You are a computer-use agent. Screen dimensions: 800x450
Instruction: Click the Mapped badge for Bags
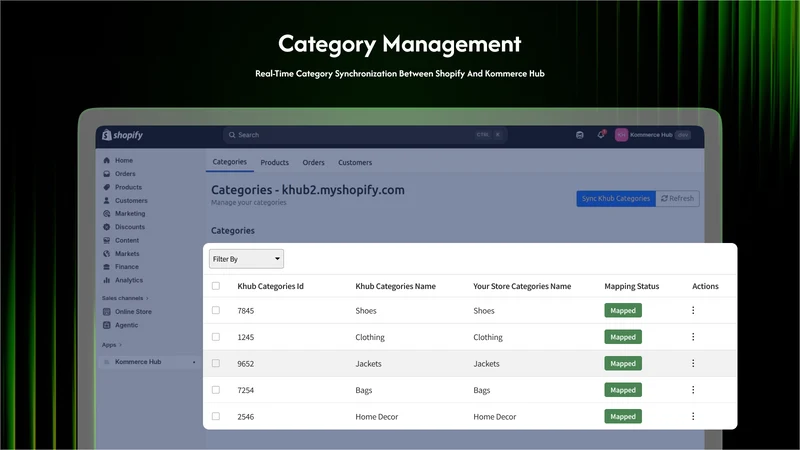point(623,390)
